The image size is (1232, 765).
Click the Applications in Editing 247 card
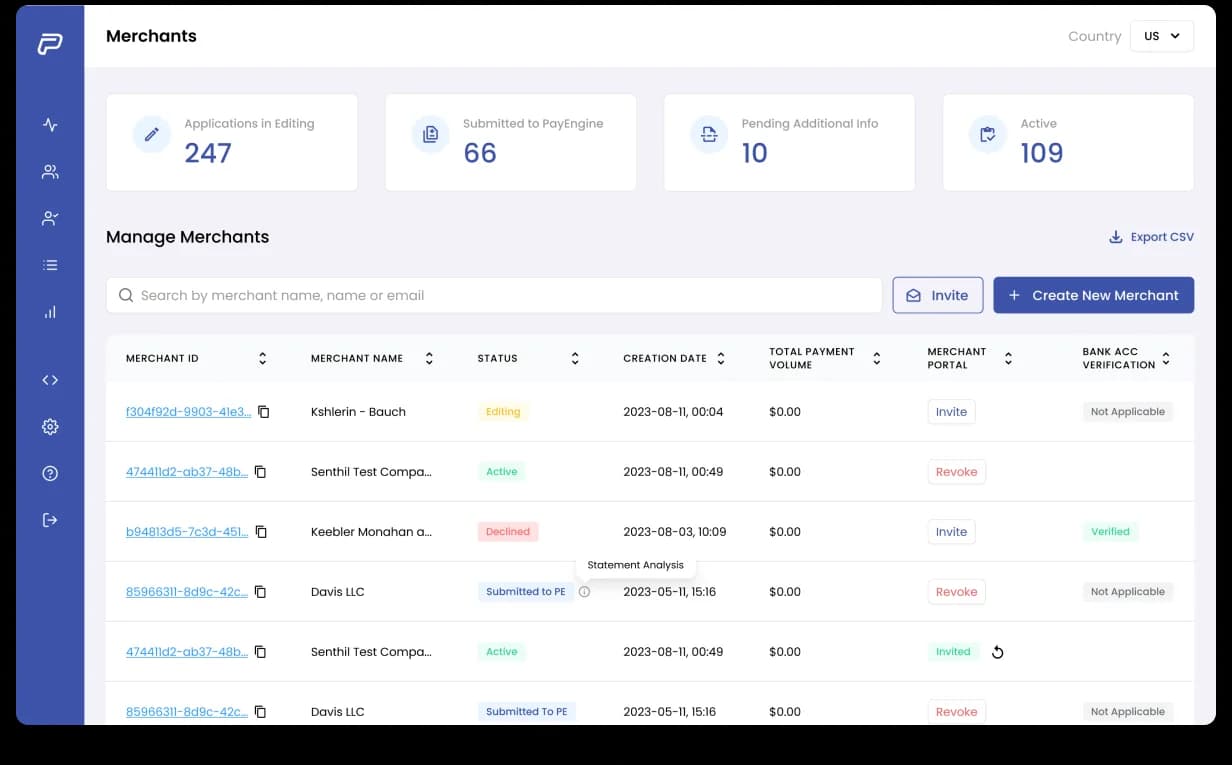(232, 142)
